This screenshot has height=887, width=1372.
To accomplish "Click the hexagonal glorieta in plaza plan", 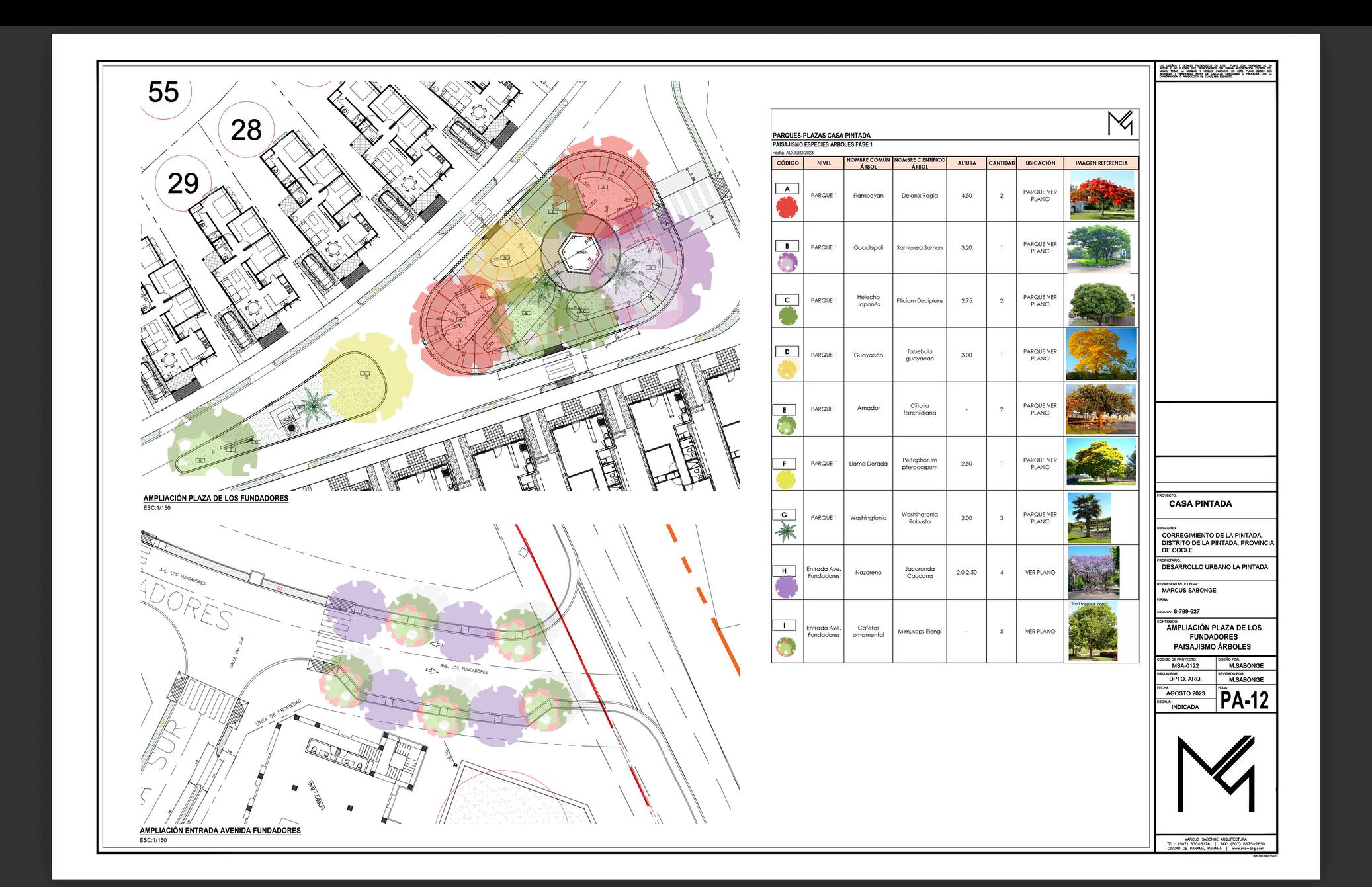I will click(581, 253).
